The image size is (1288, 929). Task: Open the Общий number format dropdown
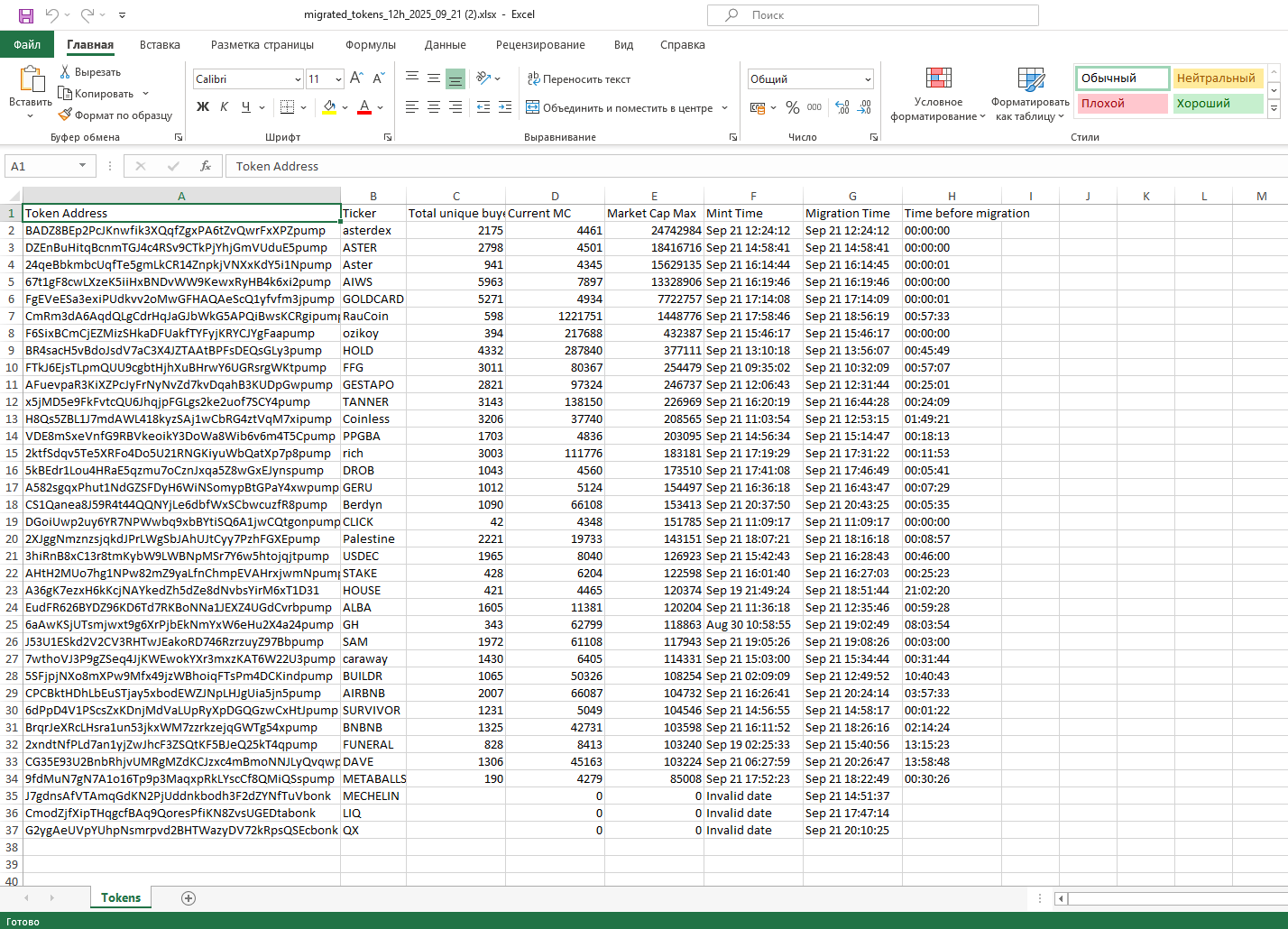(868, 79)
